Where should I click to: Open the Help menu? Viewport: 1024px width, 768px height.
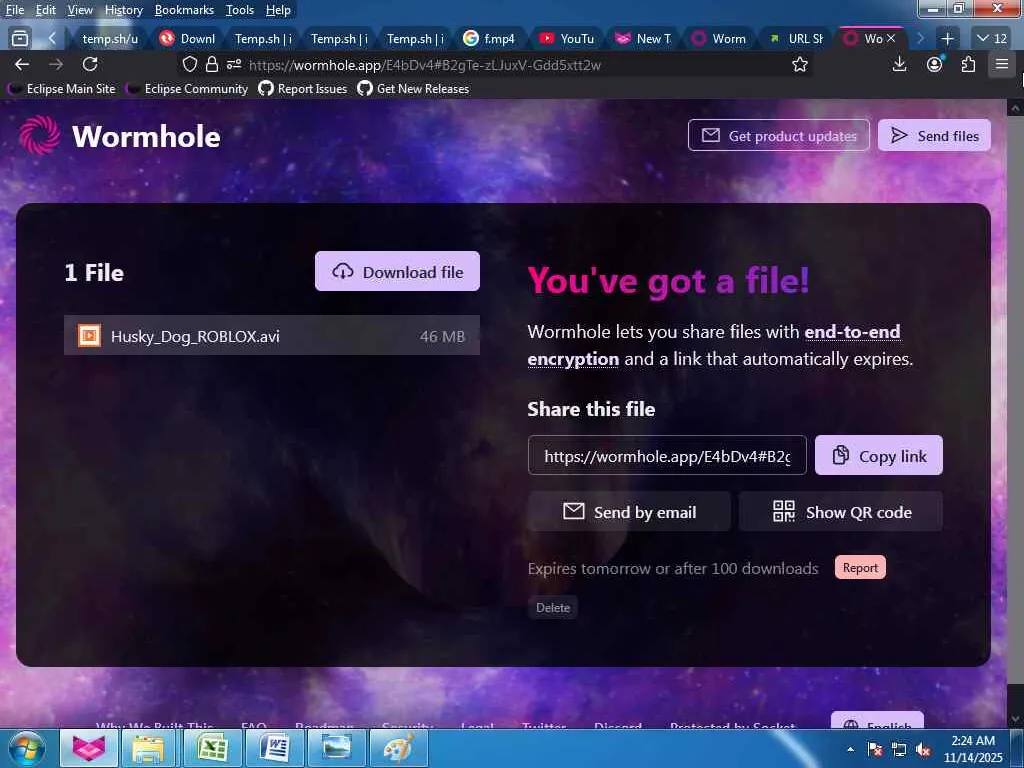[278, 10]
